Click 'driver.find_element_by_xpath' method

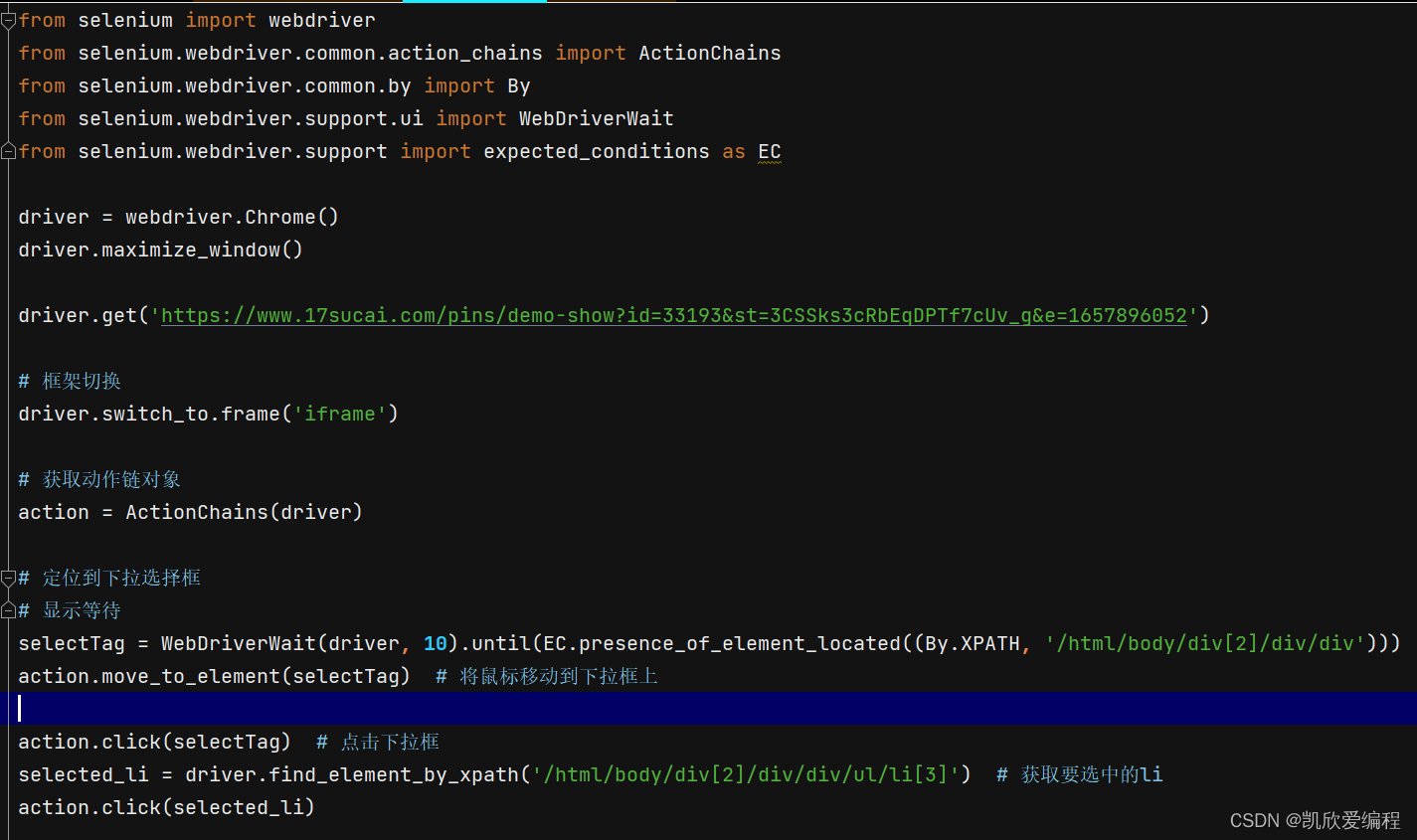click(x=352, y=775)
